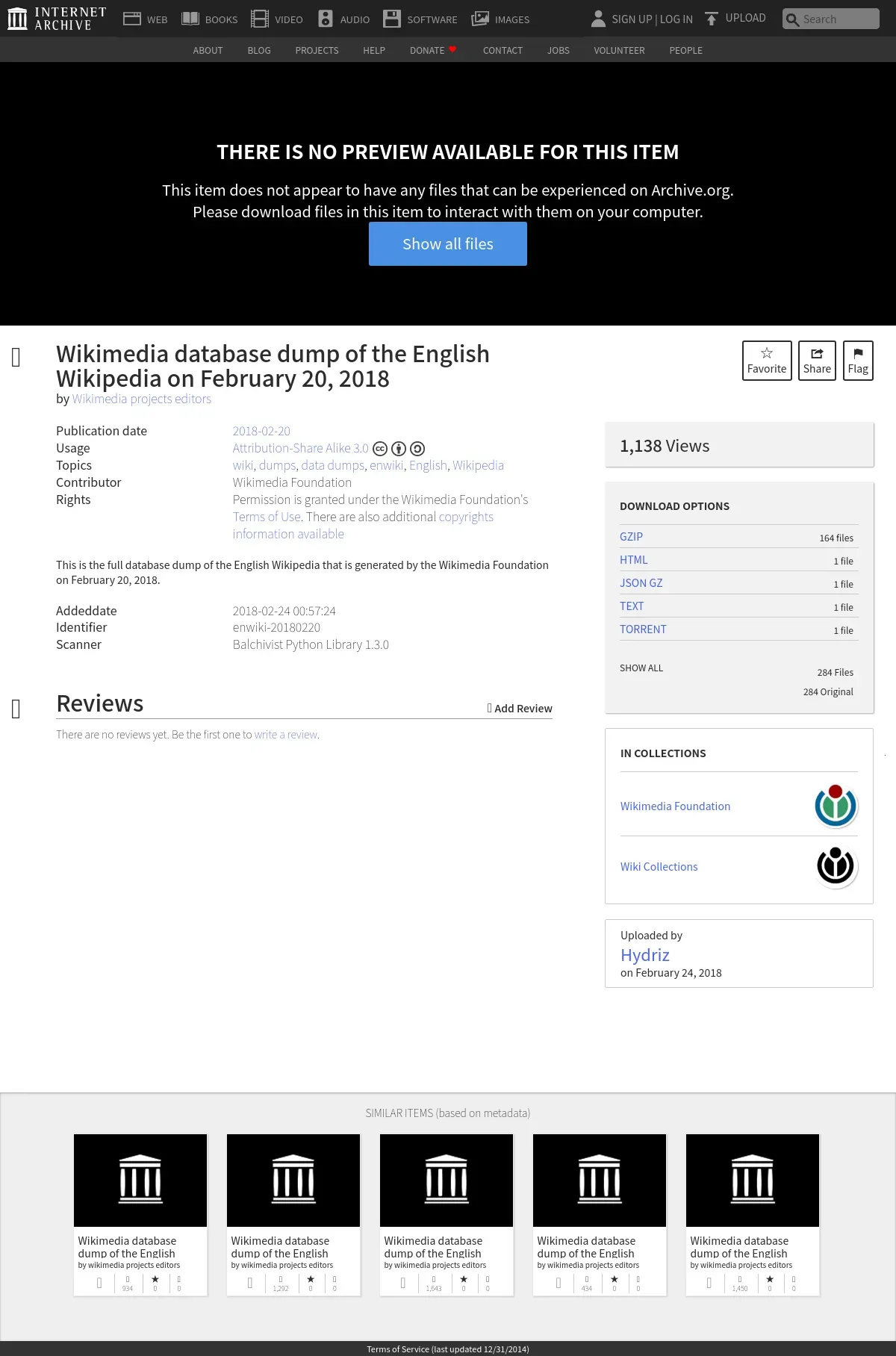Click the 2018-02-20 publication date link
Image resolution: width=896 pixels, height=1356 pixels.
261,431
